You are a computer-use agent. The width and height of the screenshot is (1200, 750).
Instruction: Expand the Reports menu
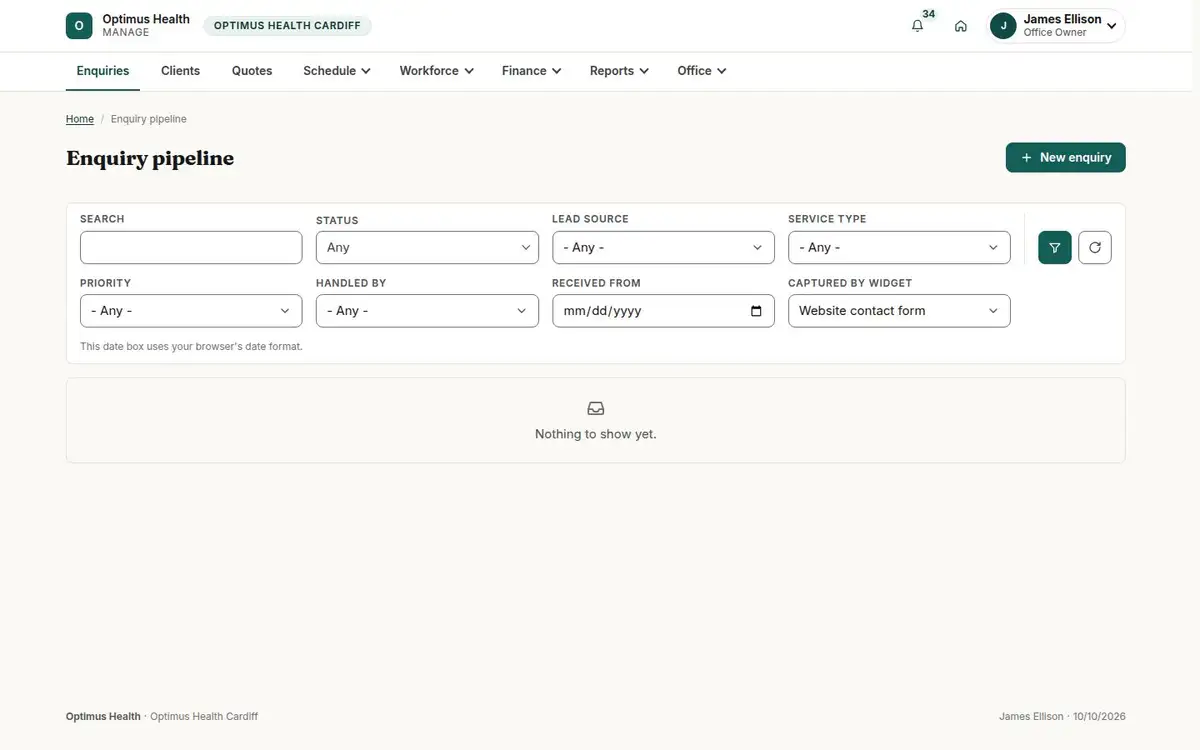(x=619, y=71)
